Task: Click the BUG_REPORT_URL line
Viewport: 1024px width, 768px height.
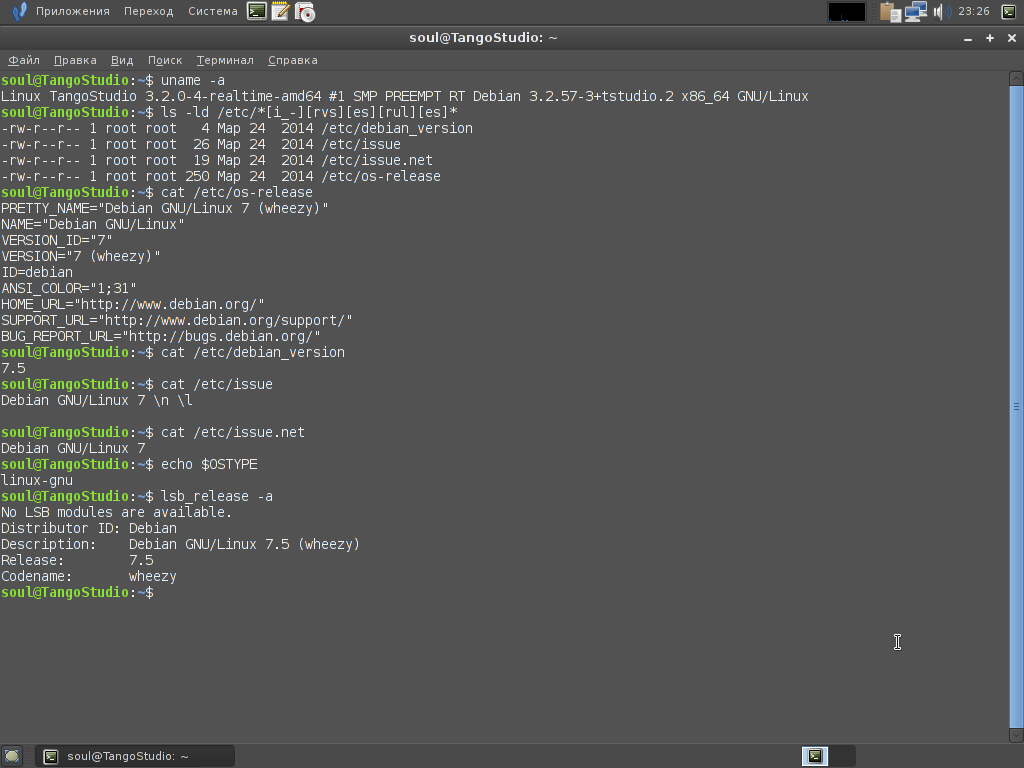Action: point(161,336)
